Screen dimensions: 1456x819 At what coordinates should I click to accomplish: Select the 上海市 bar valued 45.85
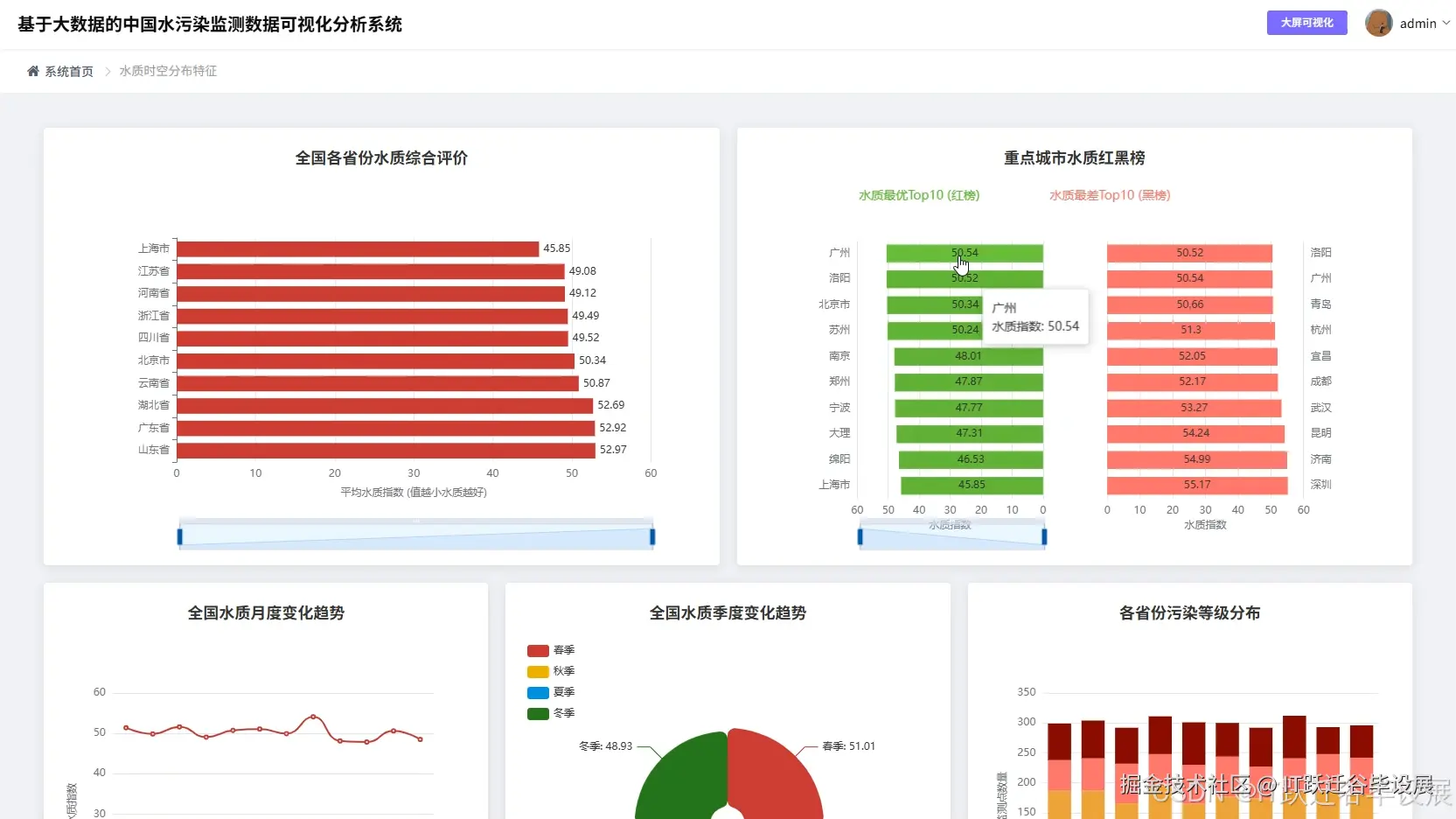pos(358,248)
